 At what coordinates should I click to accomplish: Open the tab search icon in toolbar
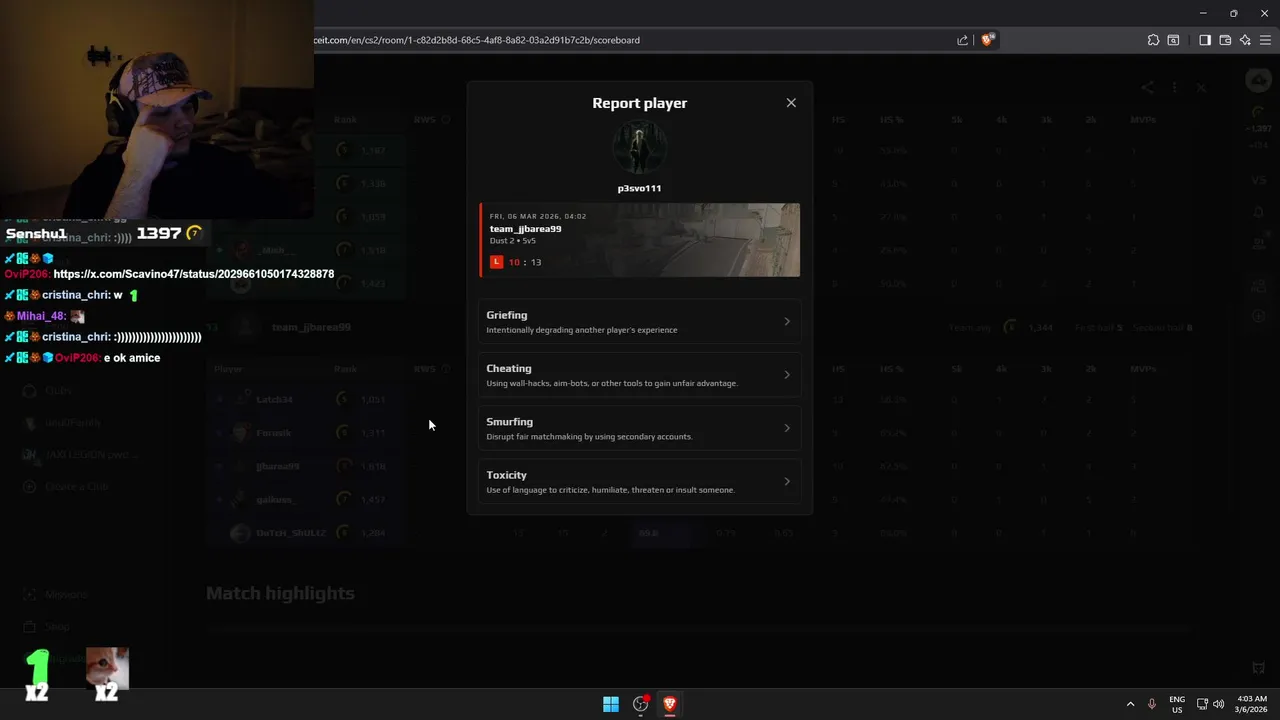(1174, 40)
